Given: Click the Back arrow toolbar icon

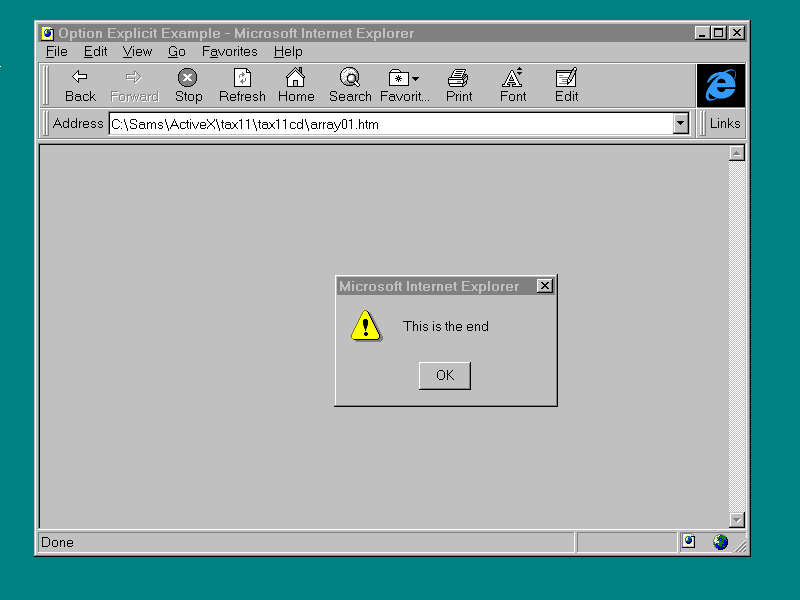Looking at the screenshot, I should point(80,78).
